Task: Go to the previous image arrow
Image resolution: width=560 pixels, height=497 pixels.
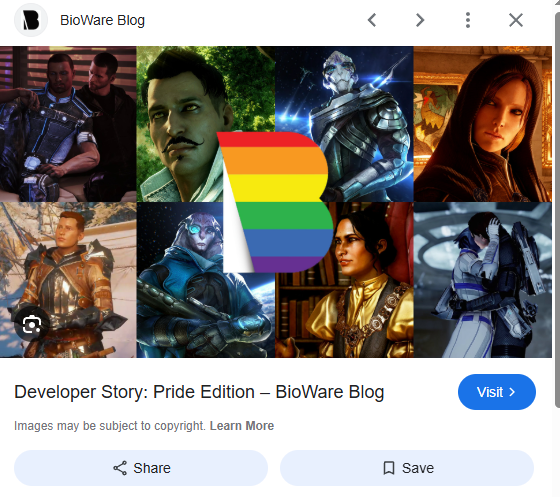Action: click(372, 20)
